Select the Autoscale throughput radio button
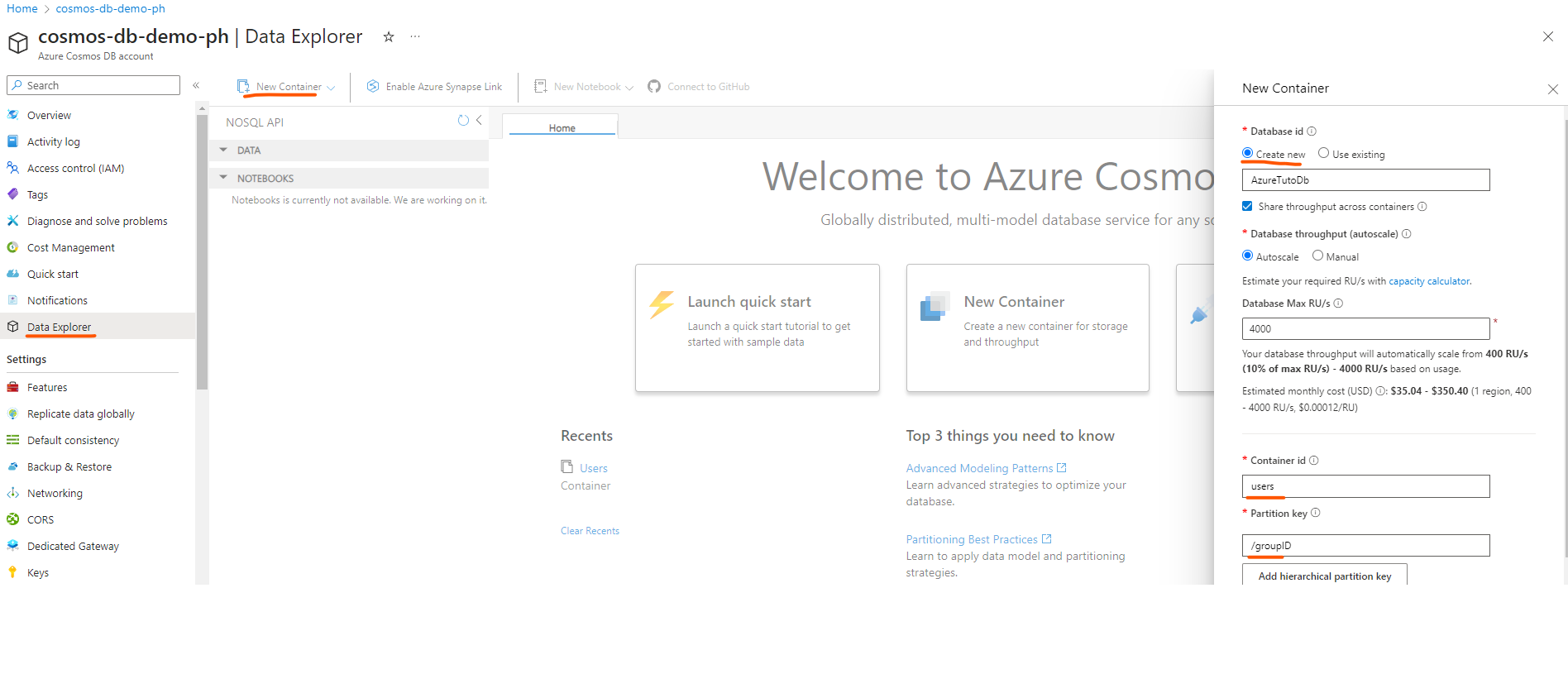 tap(1247, 256)
